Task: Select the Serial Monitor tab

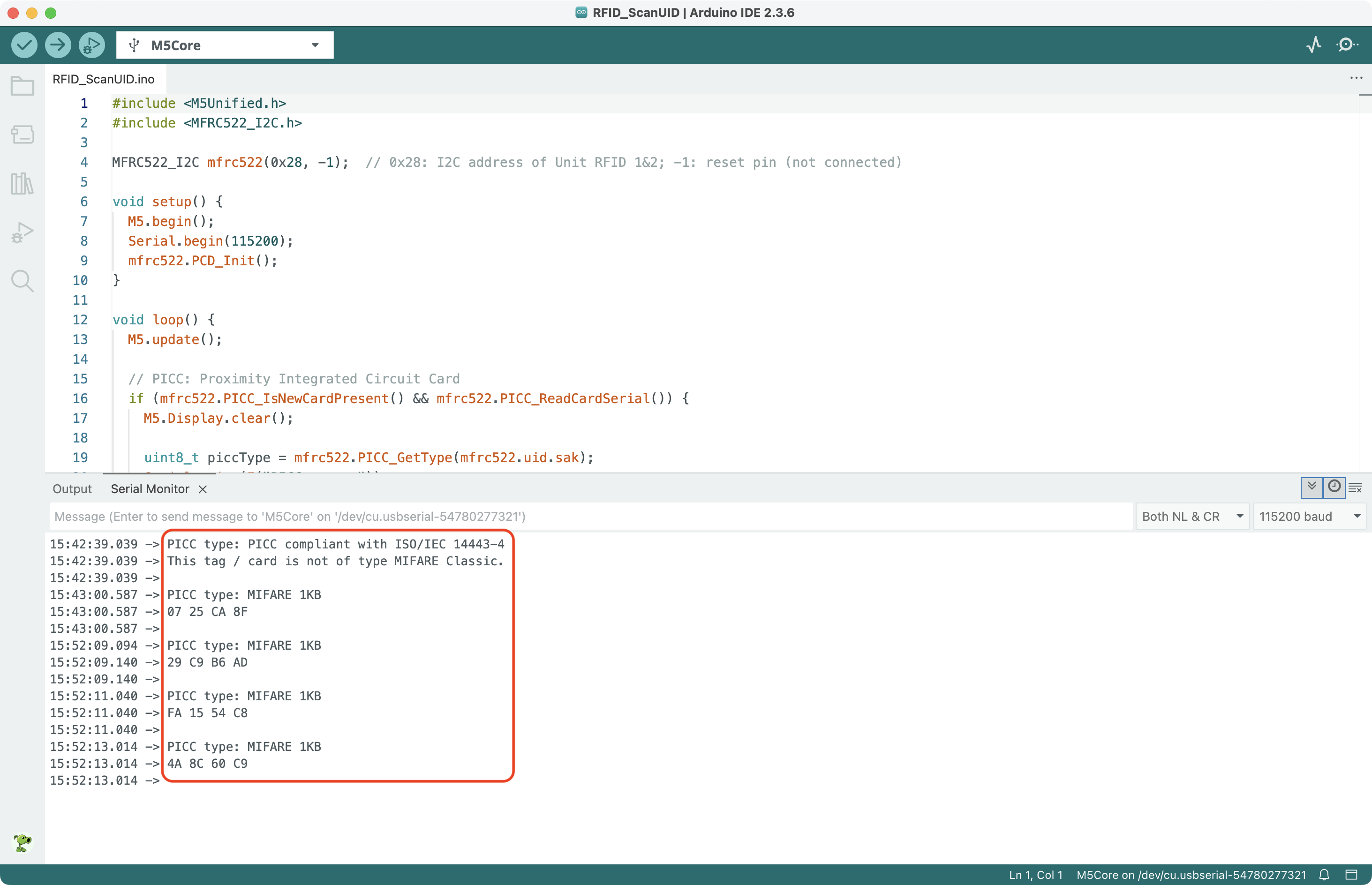Action: coord(150,488)
